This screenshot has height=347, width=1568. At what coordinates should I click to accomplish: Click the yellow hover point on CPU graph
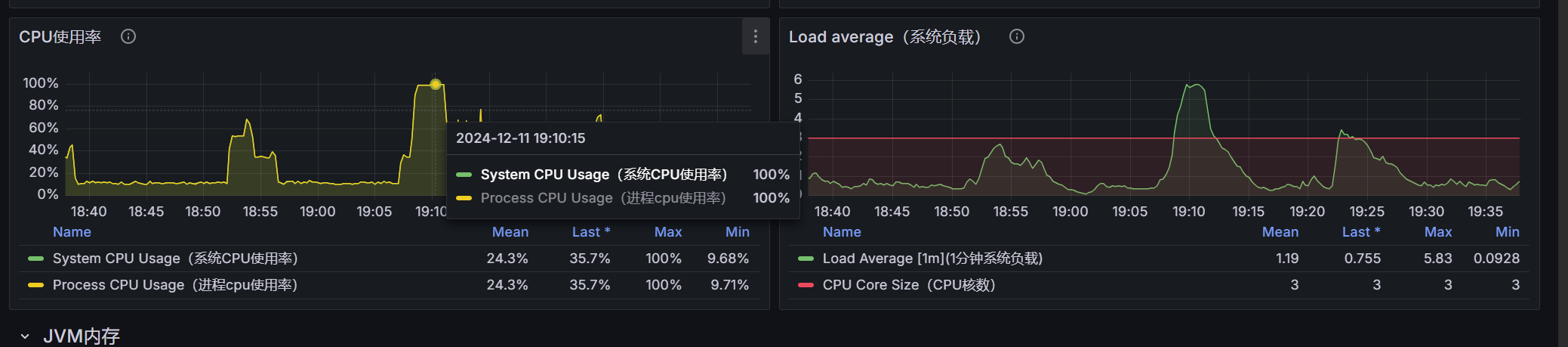pyautogui.click(x=436, y=84)
